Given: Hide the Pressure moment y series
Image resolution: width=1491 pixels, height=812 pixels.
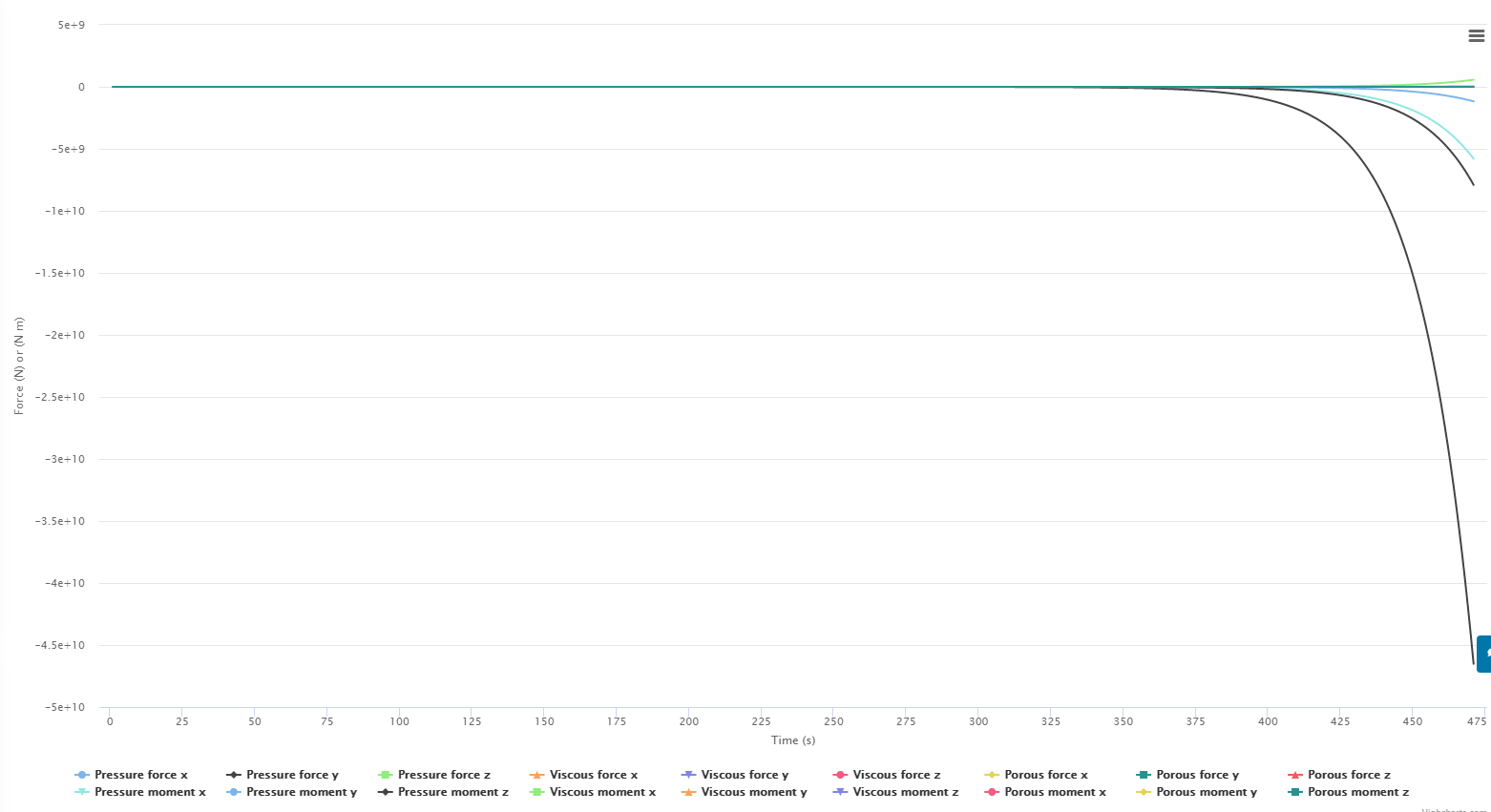Looking at the screenshot, I should coord(301,792).
